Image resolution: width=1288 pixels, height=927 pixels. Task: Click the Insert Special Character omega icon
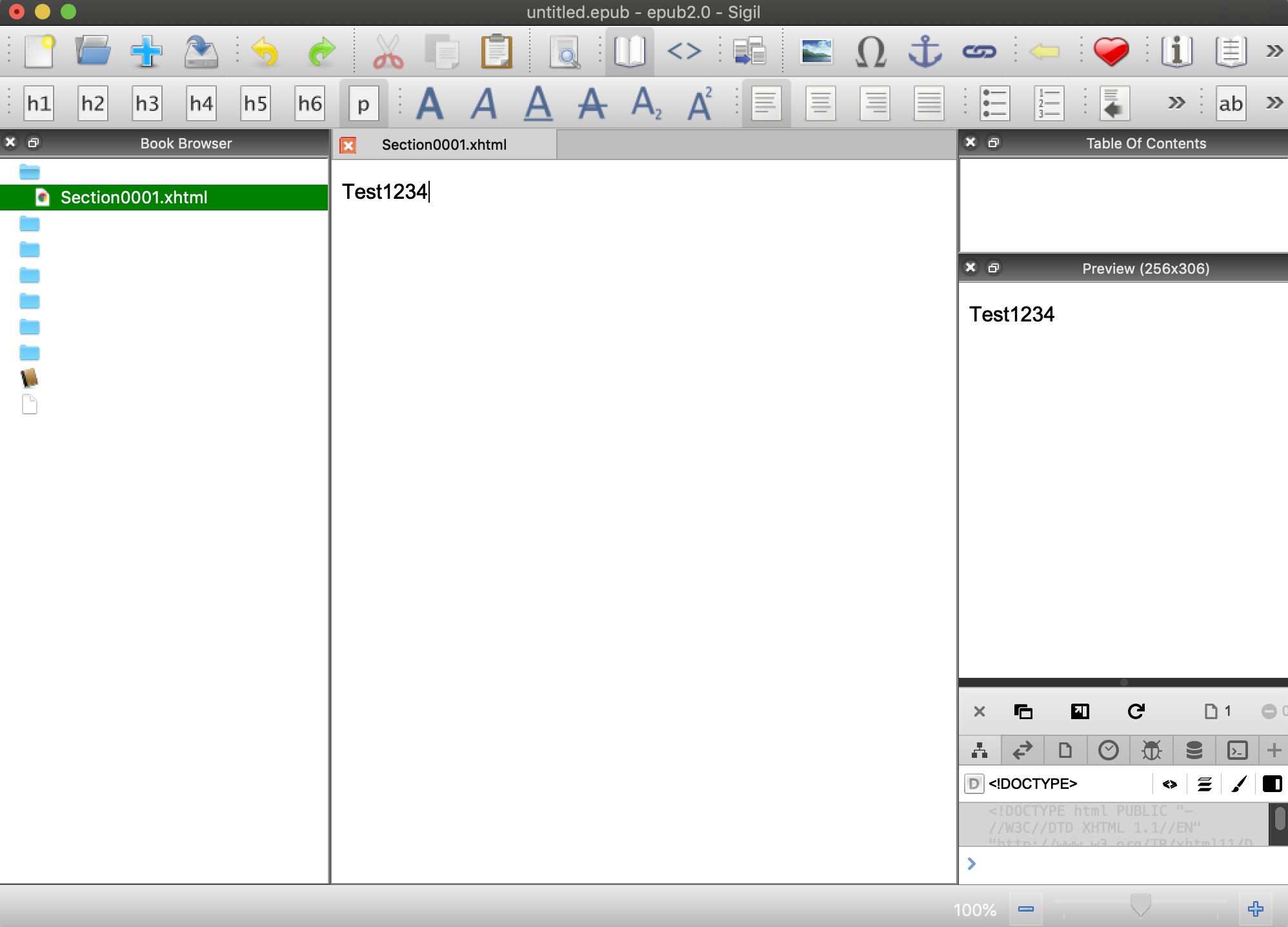point(870,51)
